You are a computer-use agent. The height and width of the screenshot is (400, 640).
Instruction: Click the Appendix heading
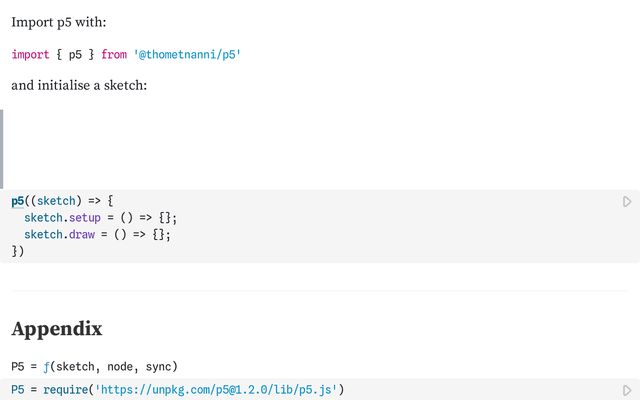(57, 328)
